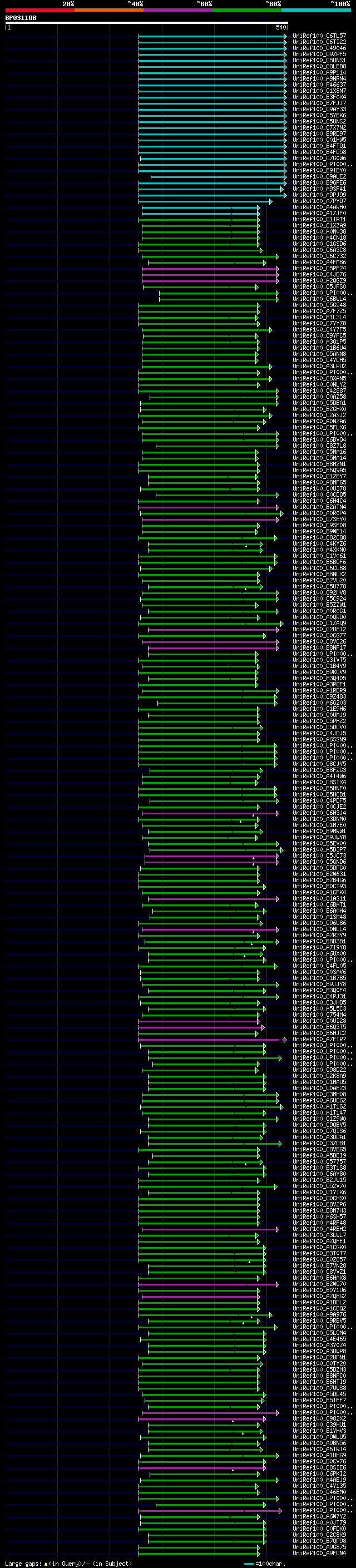The height and width of the screenshot is (1568, 356).
Task: Open hit UniRef100_C6TI22
Action: [319, 42]
